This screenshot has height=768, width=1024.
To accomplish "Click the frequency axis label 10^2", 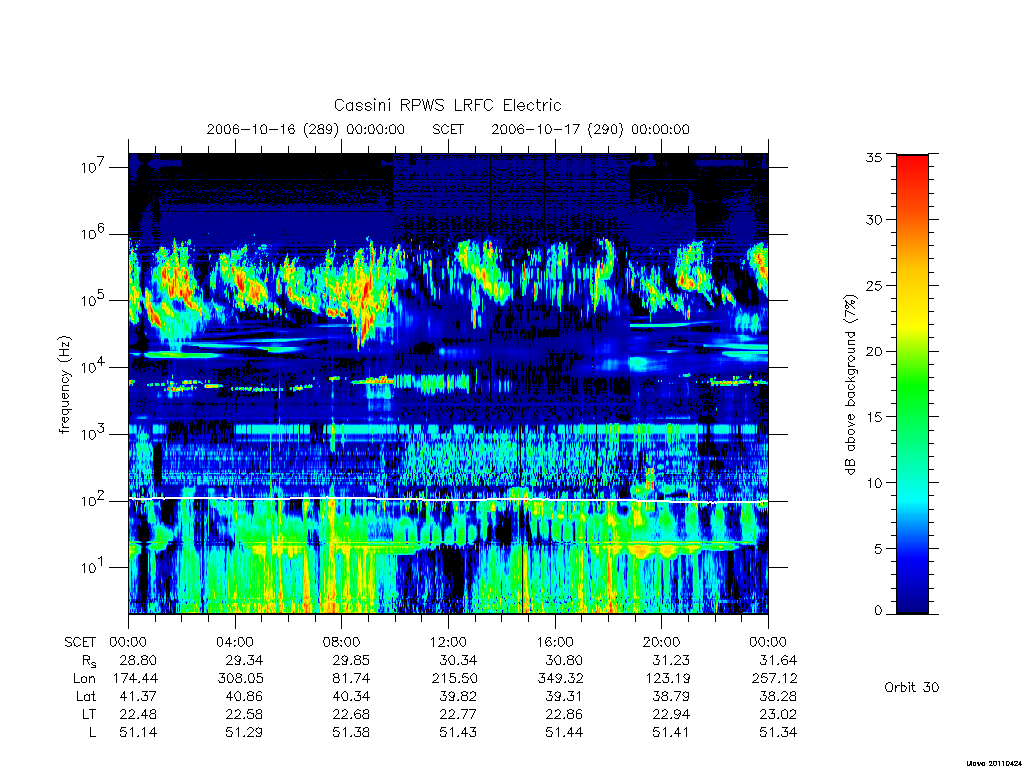I will point(93,500).
